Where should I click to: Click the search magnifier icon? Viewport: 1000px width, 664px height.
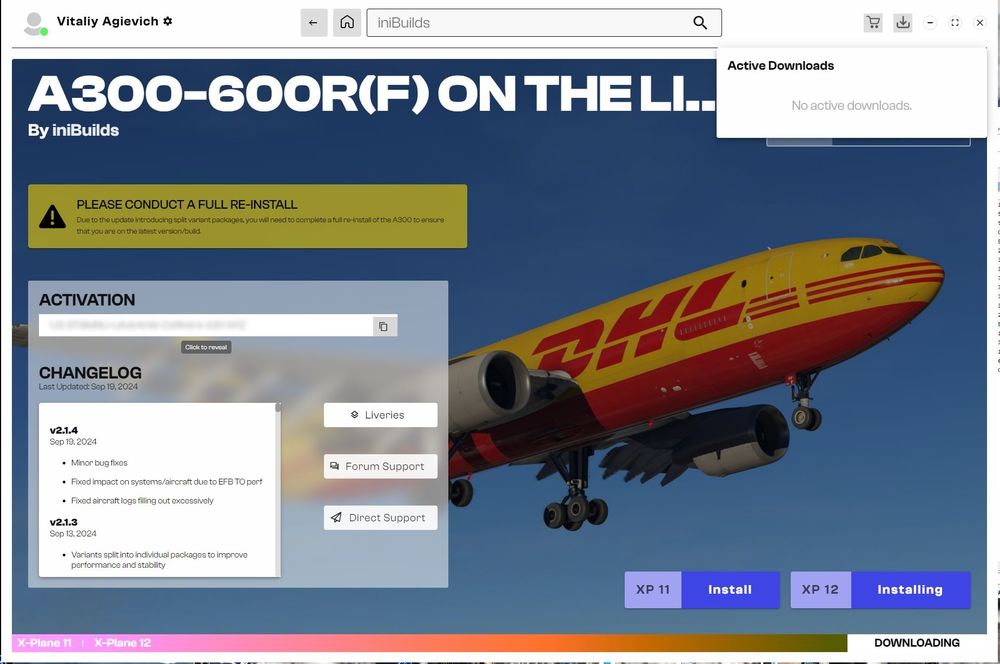pos(700,23)
